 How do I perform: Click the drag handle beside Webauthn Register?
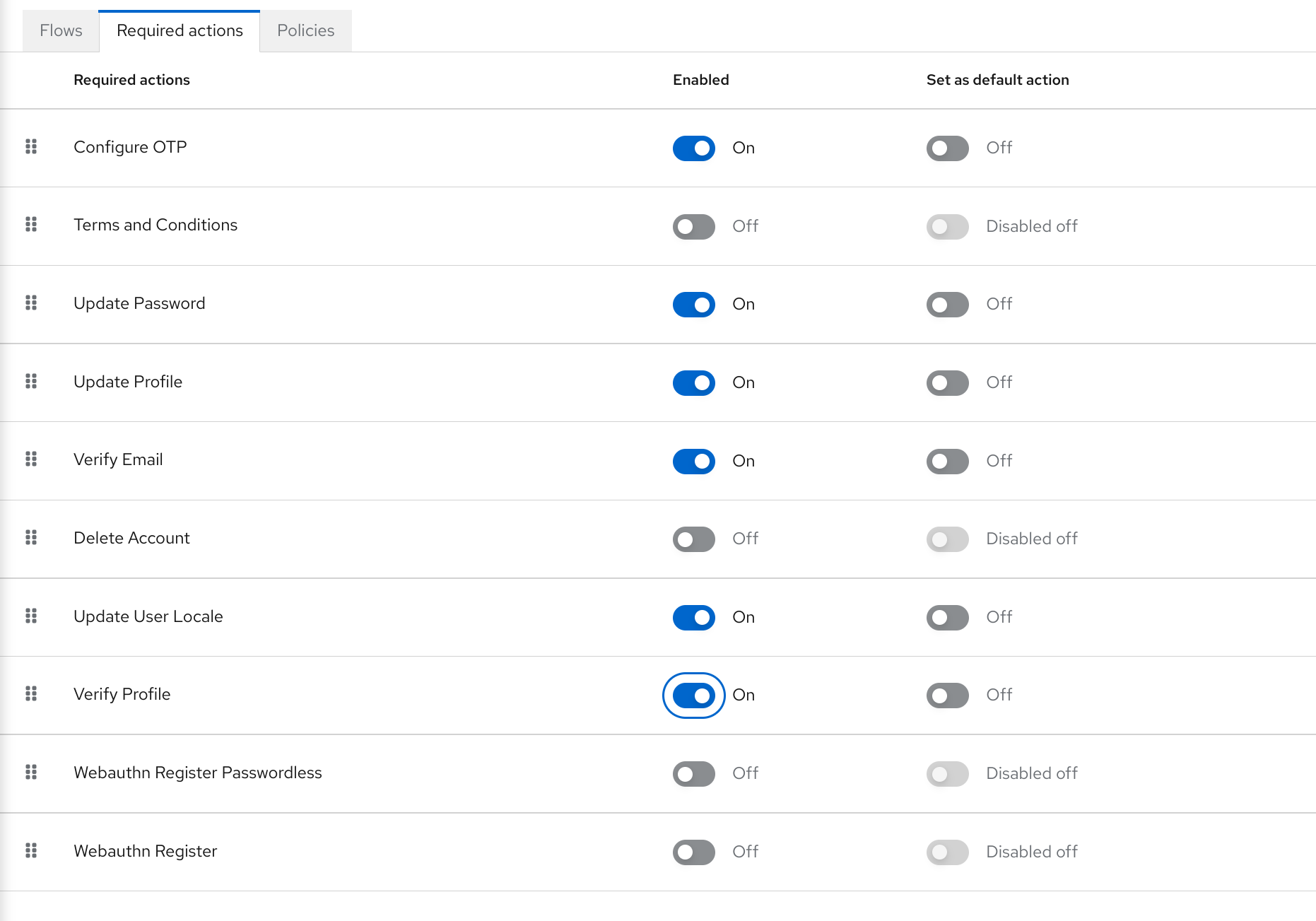point(31,852)
